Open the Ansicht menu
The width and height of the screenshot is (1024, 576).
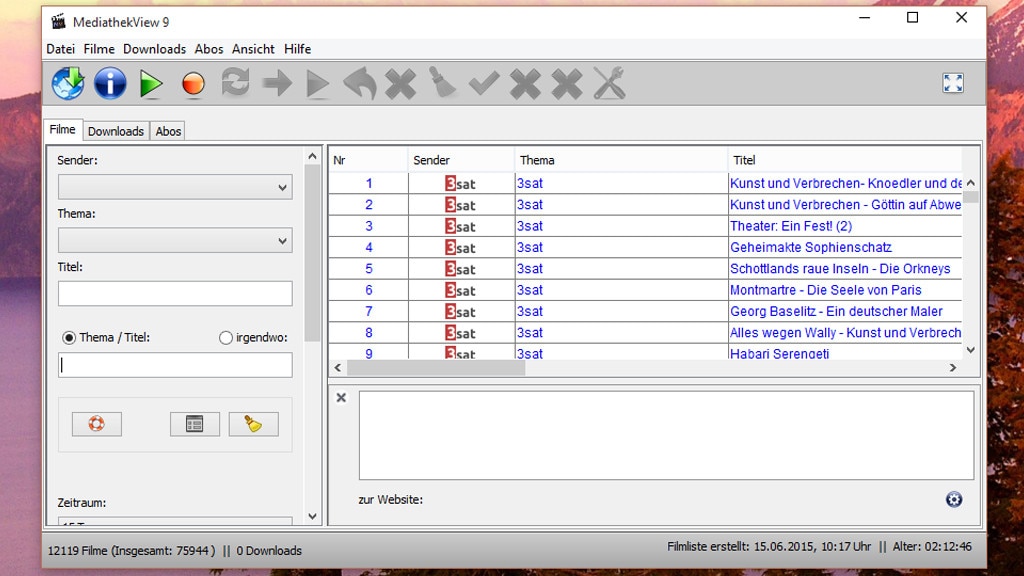coord(253,49)
